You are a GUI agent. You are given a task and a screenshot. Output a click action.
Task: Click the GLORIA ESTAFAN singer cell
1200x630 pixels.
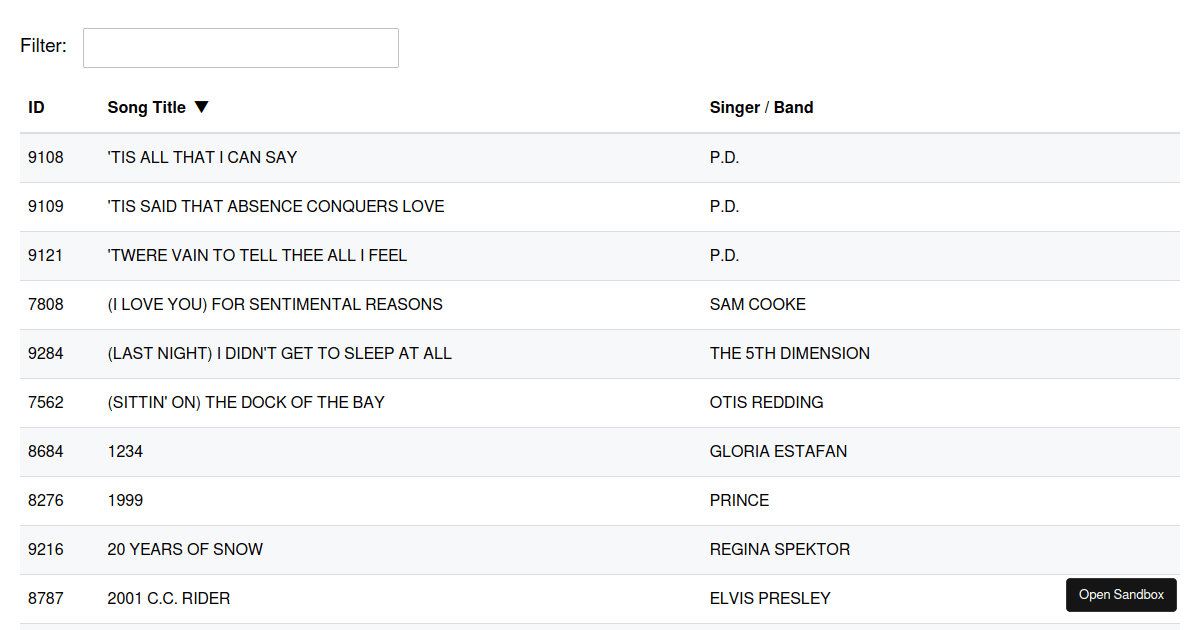(778, 451)
